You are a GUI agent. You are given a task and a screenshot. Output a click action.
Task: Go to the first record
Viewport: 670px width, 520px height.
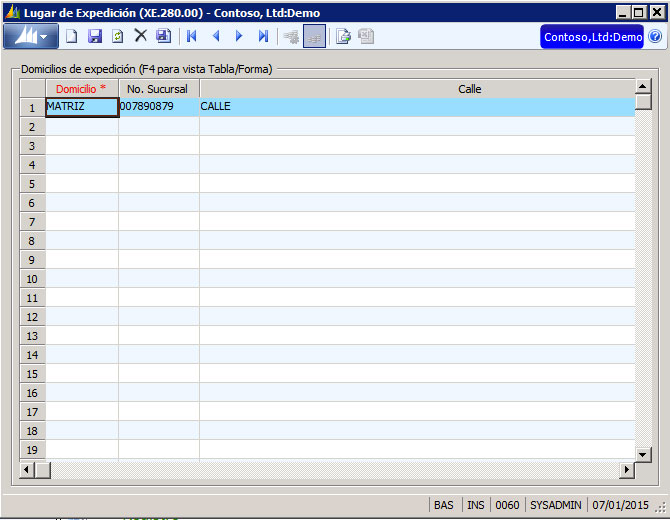(x=191, y=36)
